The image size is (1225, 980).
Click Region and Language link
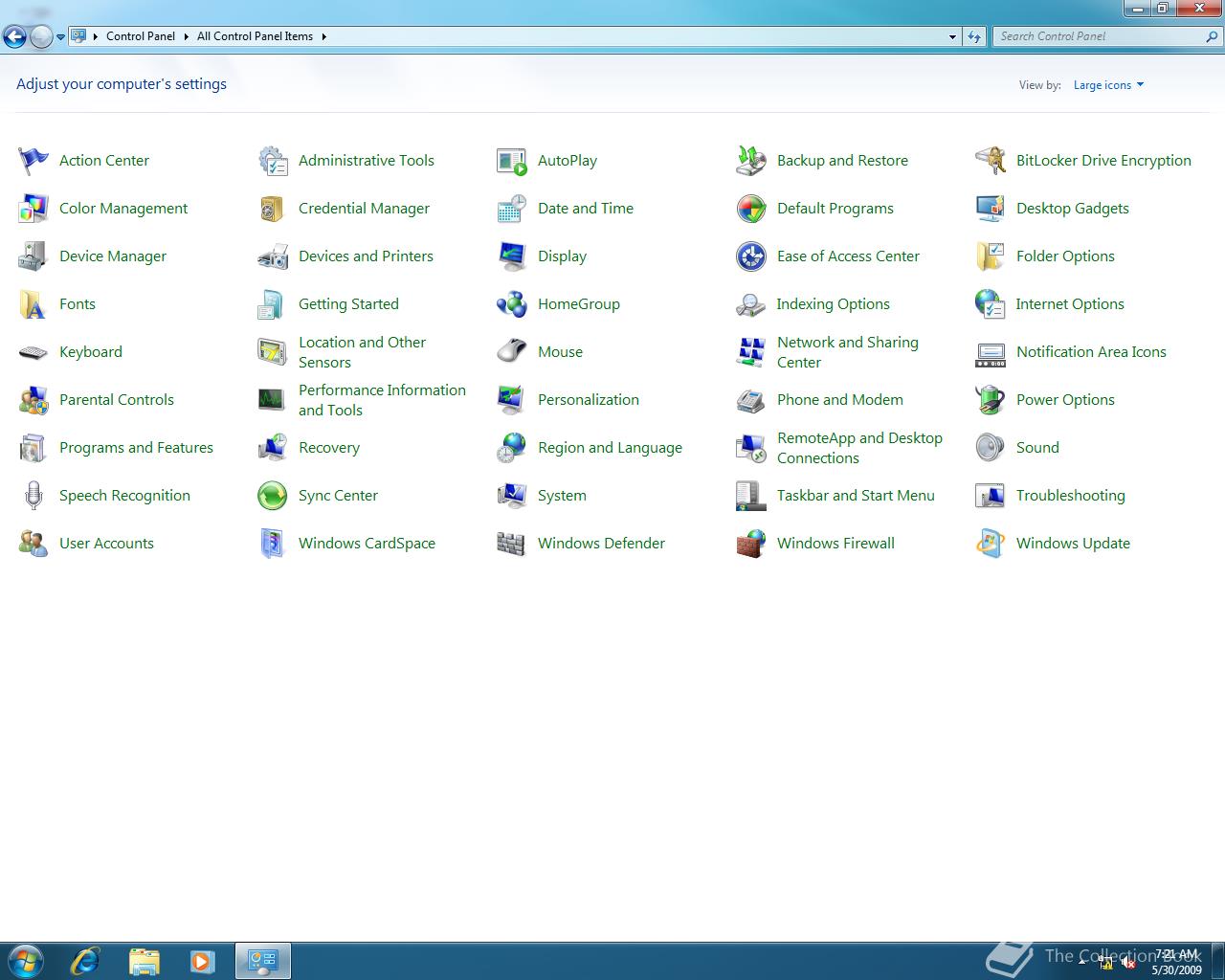tap(610, 448)
